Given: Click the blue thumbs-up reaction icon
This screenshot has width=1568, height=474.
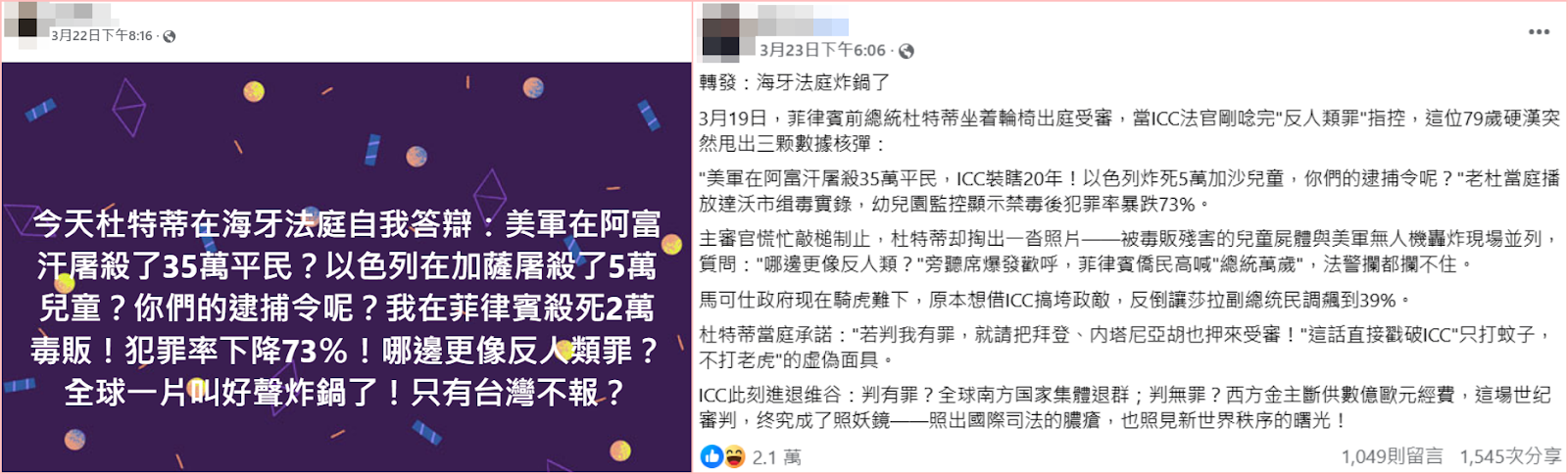Looking at the screenshot, I should (712, 455).
